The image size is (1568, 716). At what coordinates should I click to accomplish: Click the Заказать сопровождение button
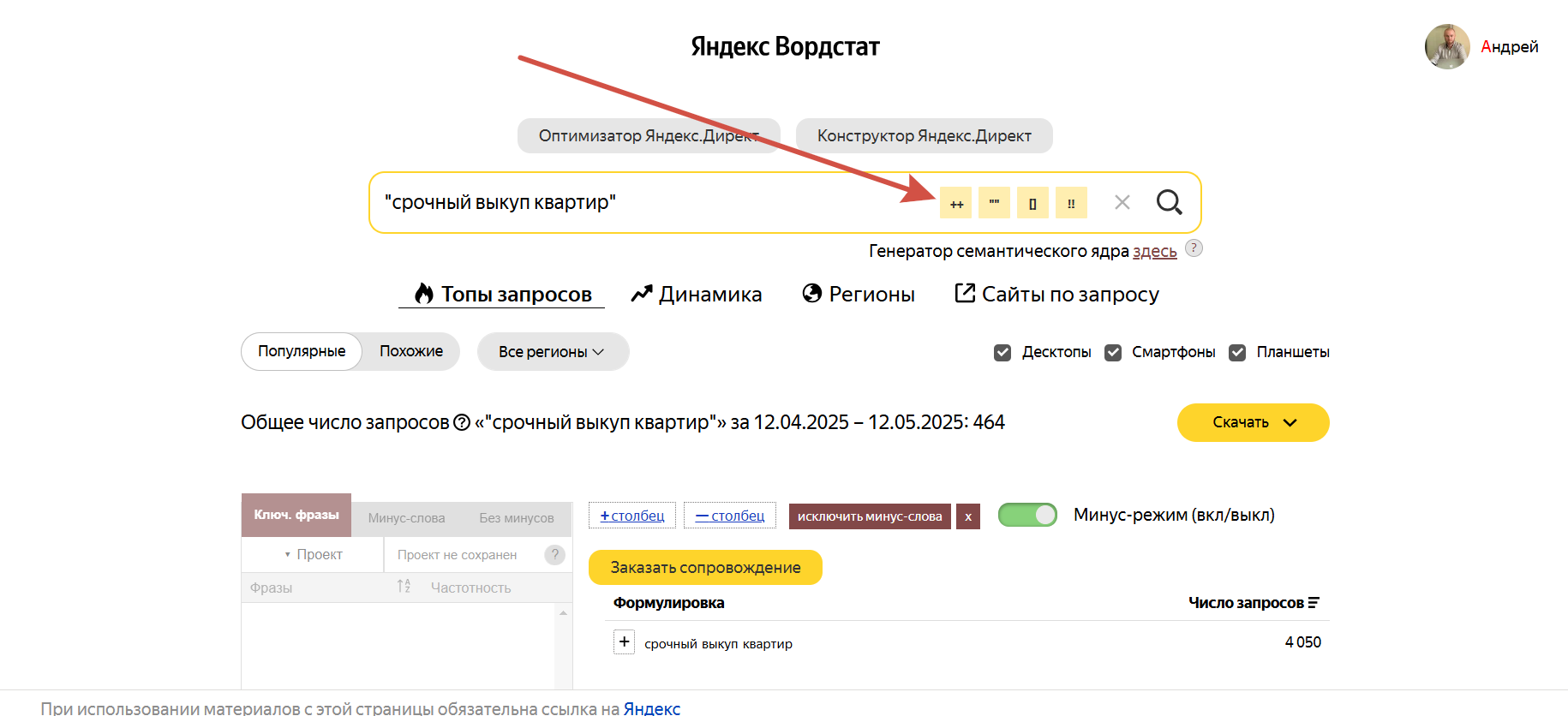(x=705, y=567)
